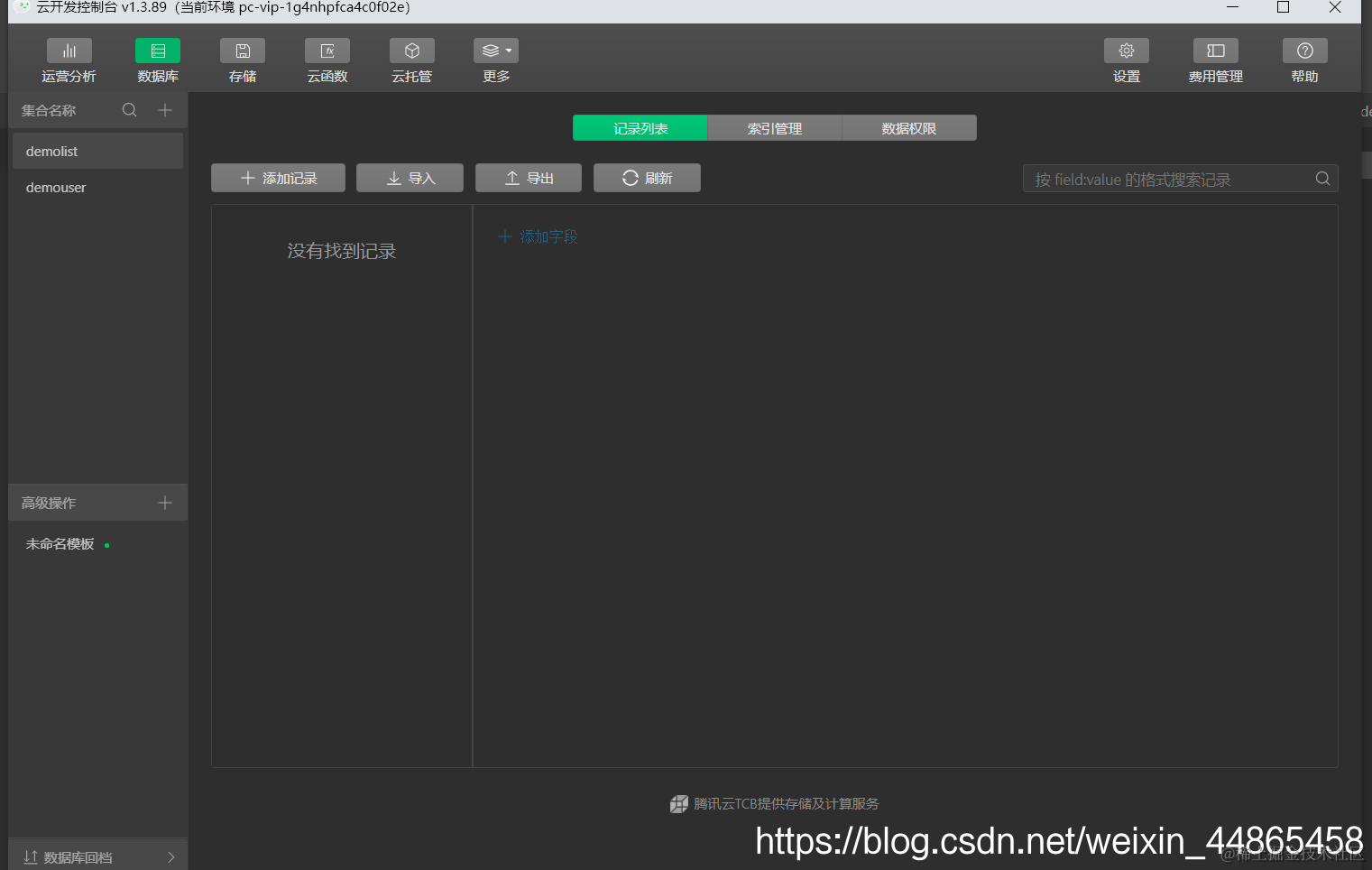Click the 没有找到记录 message text
This screenshot has height=870, width=1372.
[x=342, y=251]
